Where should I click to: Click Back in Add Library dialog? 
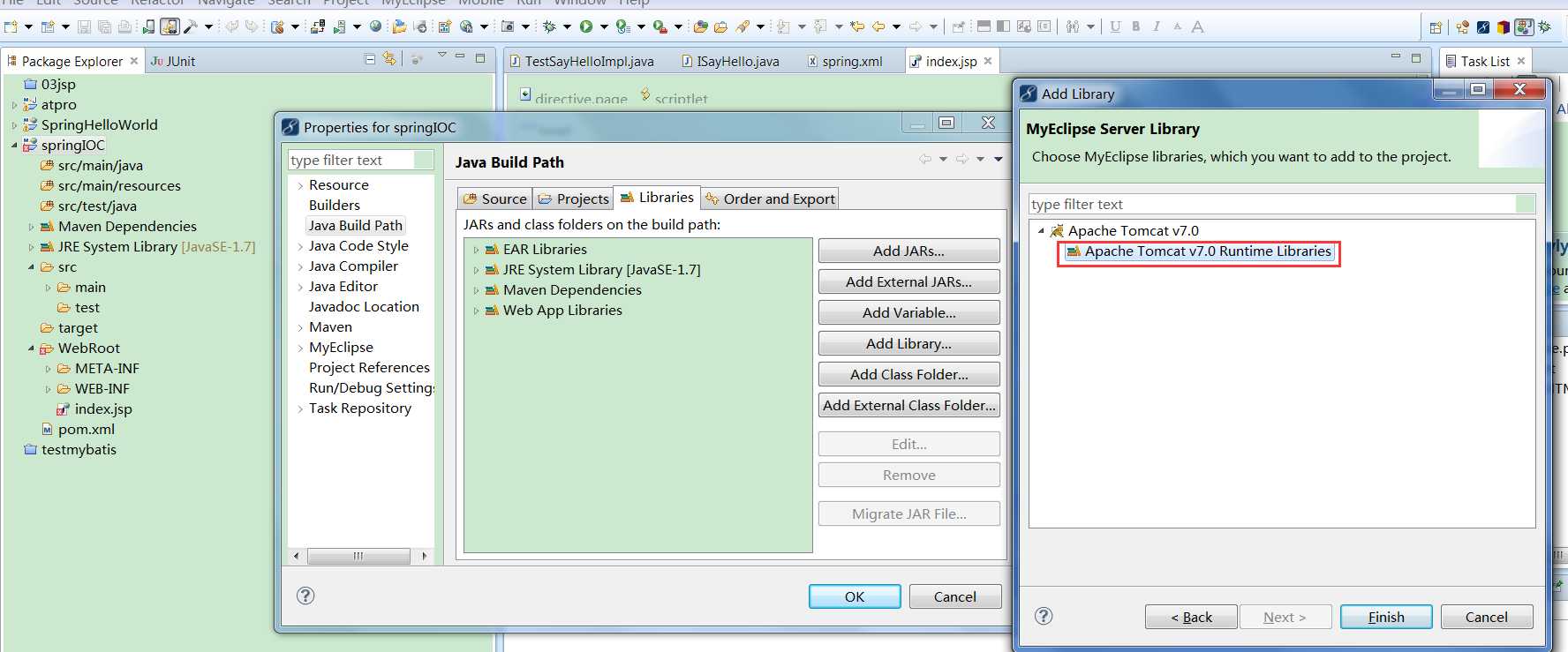pyautogui.click(x=1191, y=617)
